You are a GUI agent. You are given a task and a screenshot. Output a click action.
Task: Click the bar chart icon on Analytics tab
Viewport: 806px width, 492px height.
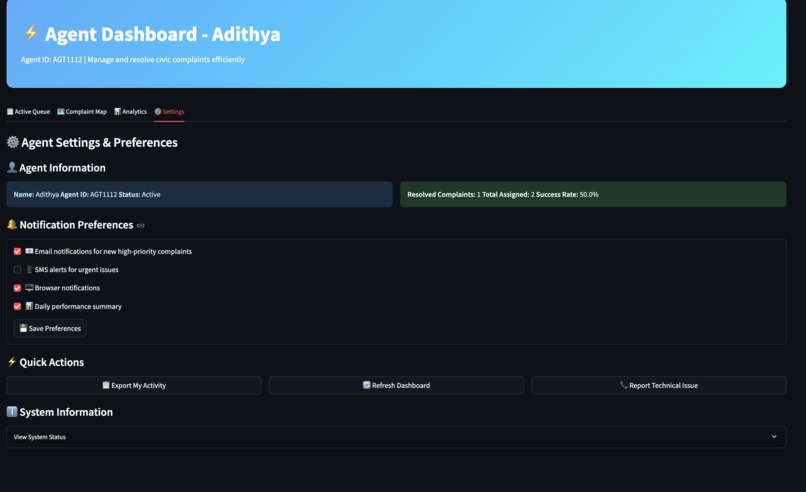[x=117, y=112]
